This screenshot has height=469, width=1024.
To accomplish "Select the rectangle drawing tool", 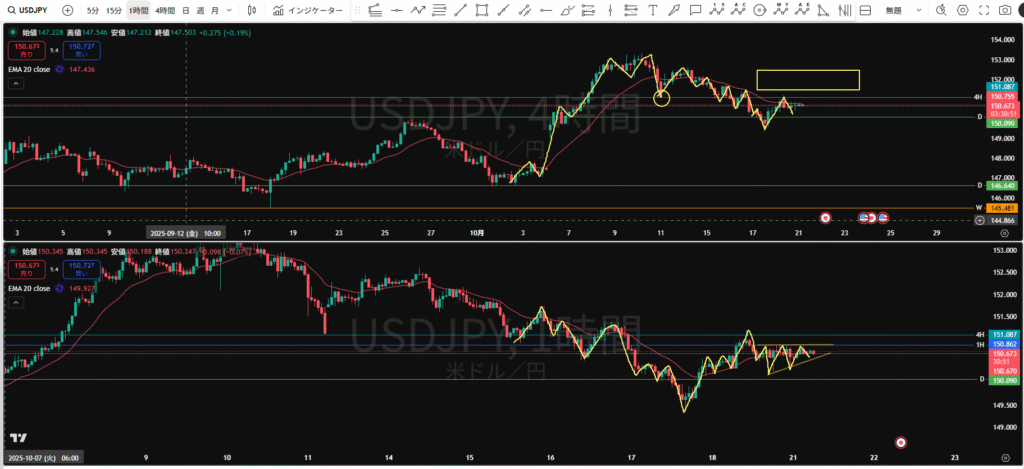I will [x=483, y=10].
